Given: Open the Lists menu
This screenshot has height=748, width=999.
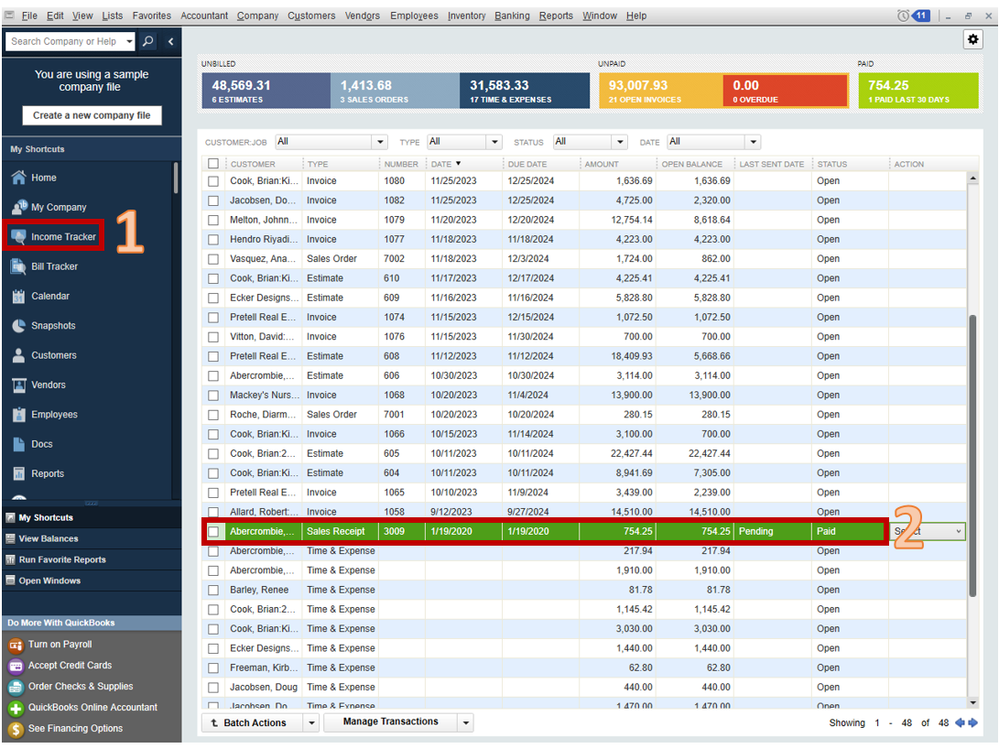Looking at the screenshot, I should pyautogui.click(x=112, y=16).
